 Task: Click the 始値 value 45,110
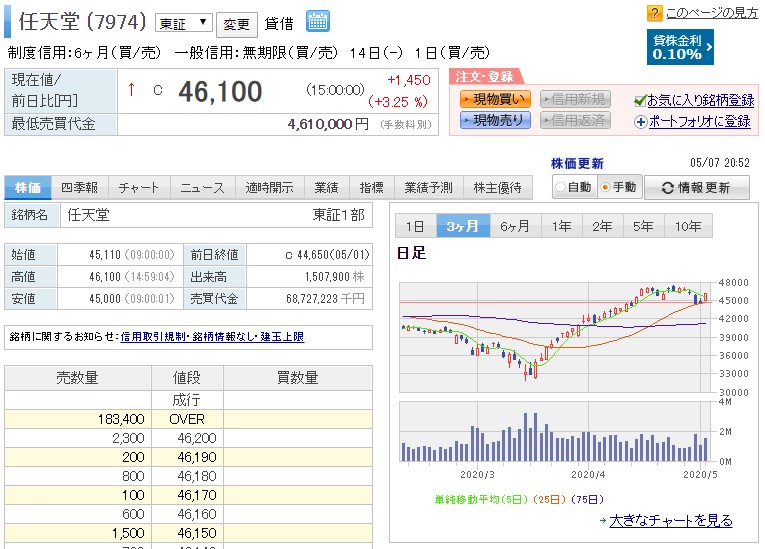tap(104, 255)
